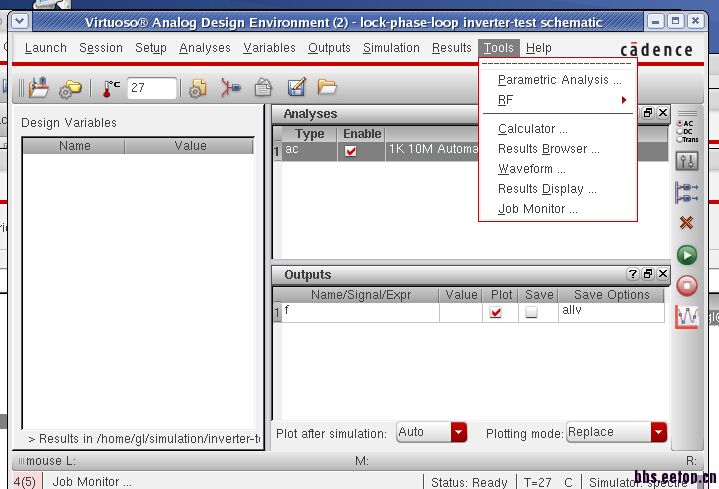Undock the Outputs panel
The height and width of the screenshot is (489, 719).
pyautogui.click(x=648, y=274)
